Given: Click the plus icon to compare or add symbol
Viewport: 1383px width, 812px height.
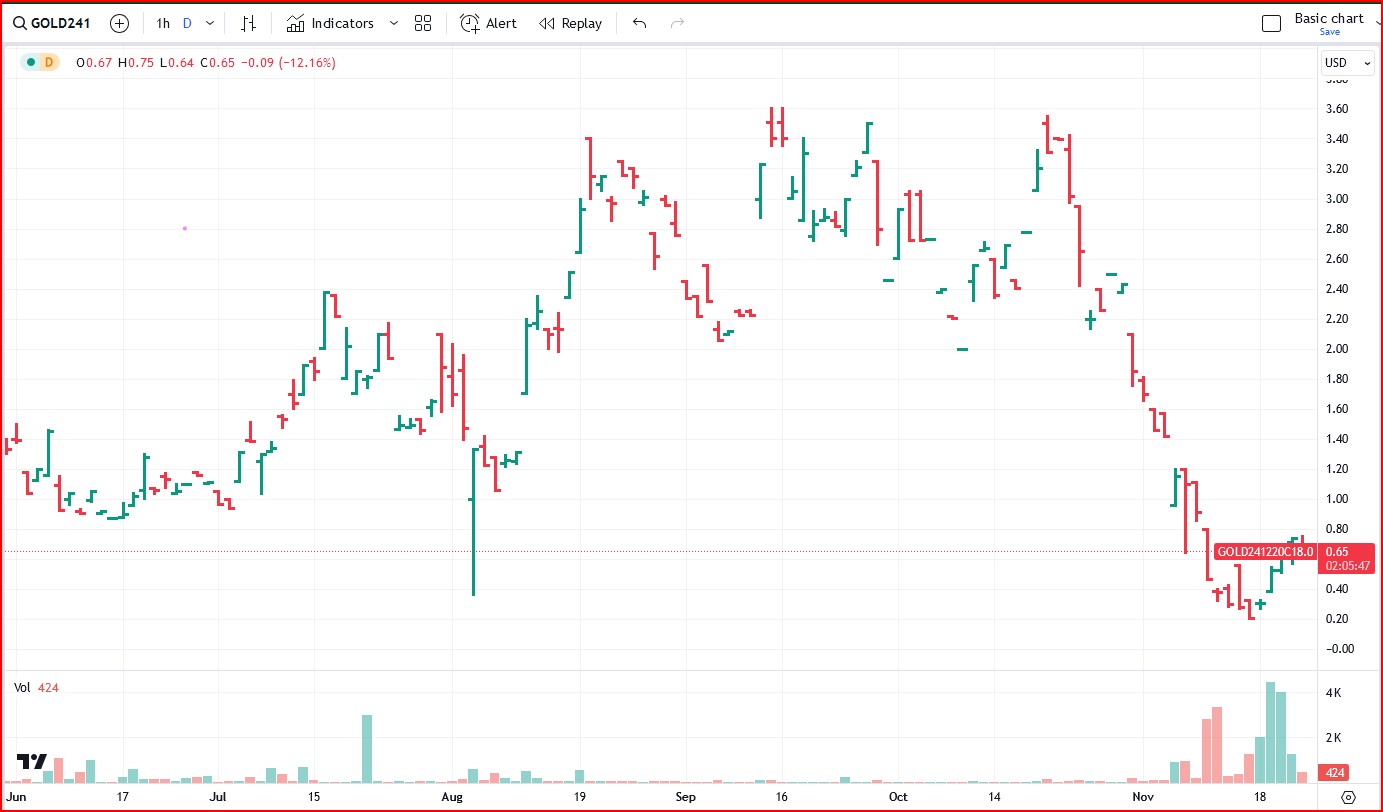Looking at the screenshot, I should [119, 23].
